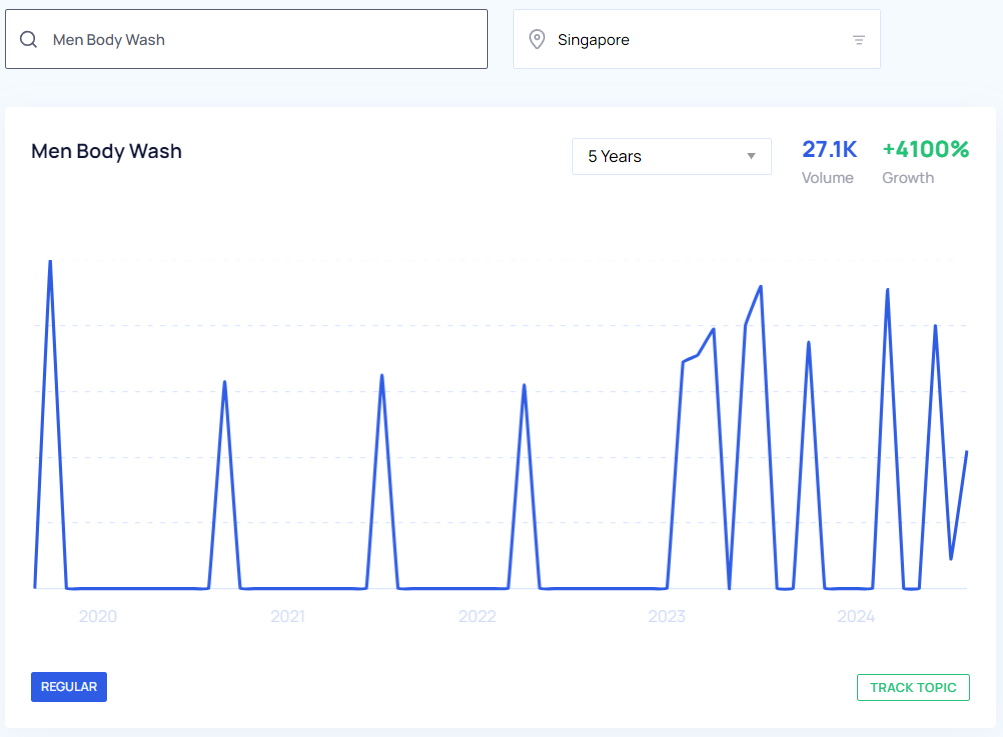
Task: Click the 2022 label on the axis
Action: [x=477, y=617]
